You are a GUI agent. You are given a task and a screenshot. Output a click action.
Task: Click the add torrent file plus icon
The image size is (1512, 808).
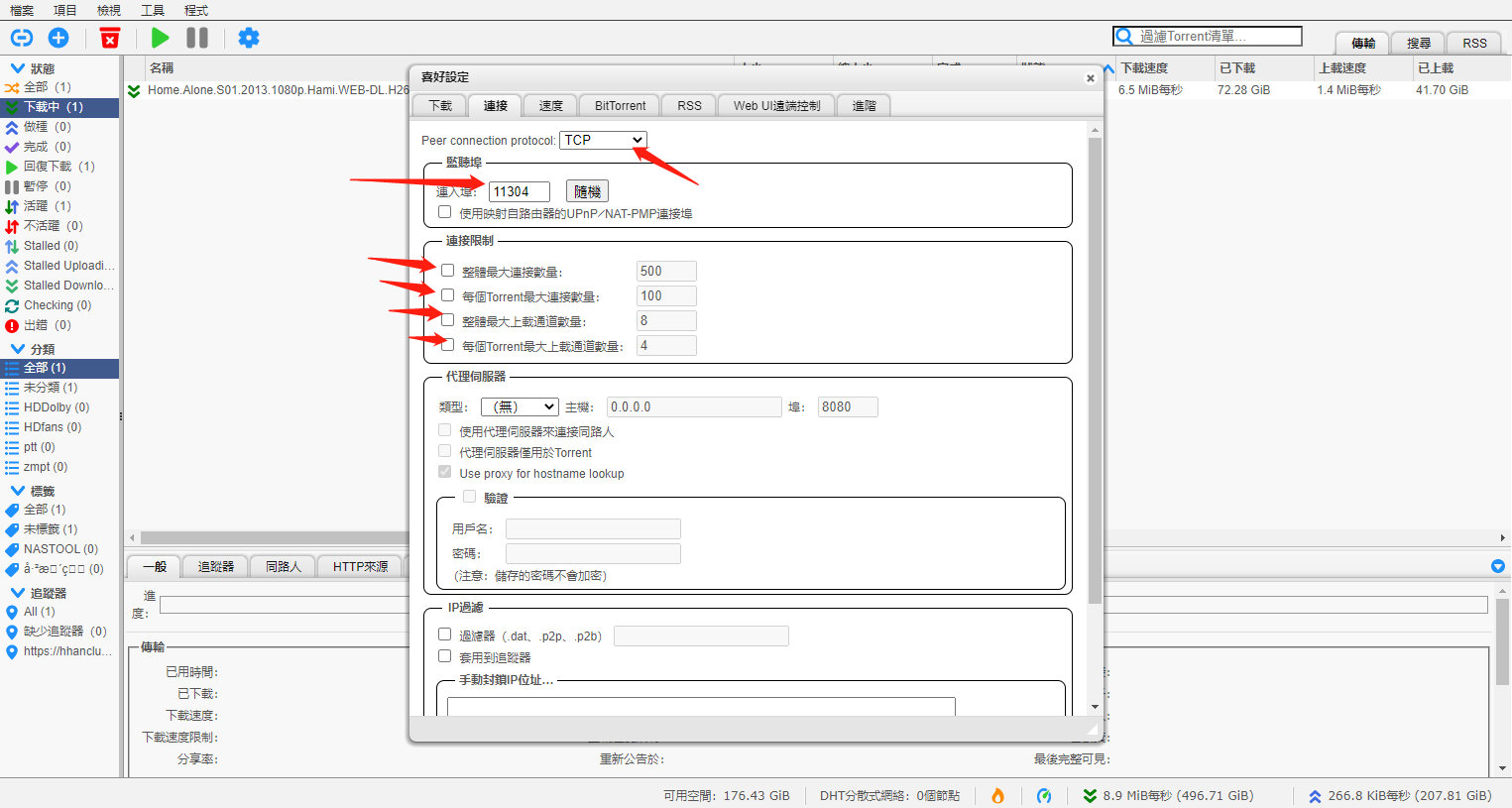coord(59,38)
